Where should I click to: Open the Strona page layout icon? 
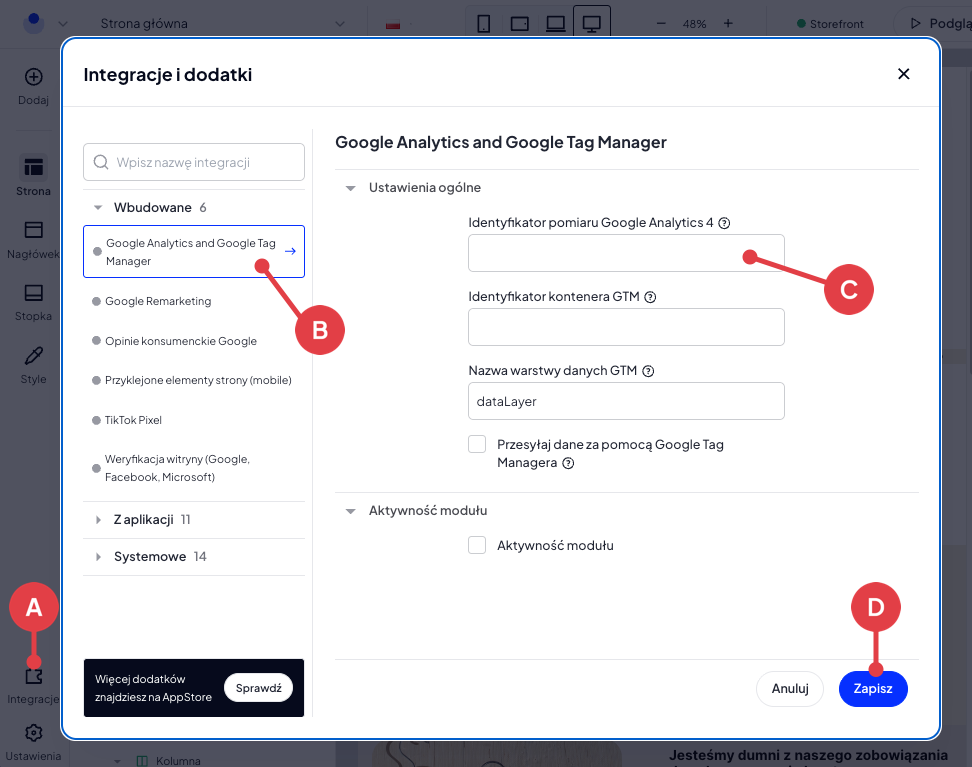pyautogui.click(x=33, y=167)
